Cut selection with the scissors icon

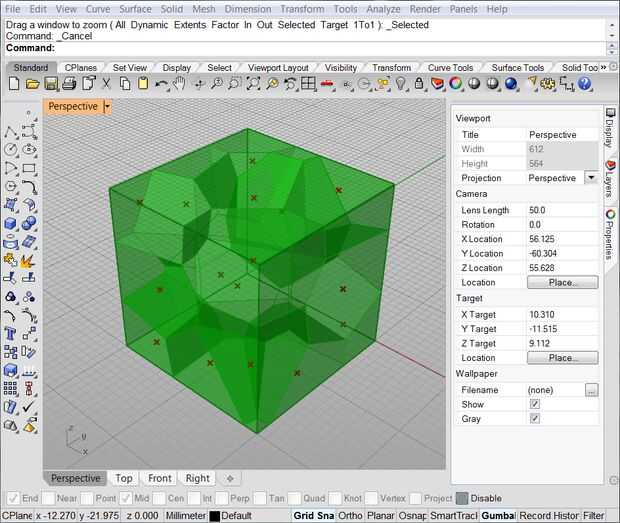(106, 84)
